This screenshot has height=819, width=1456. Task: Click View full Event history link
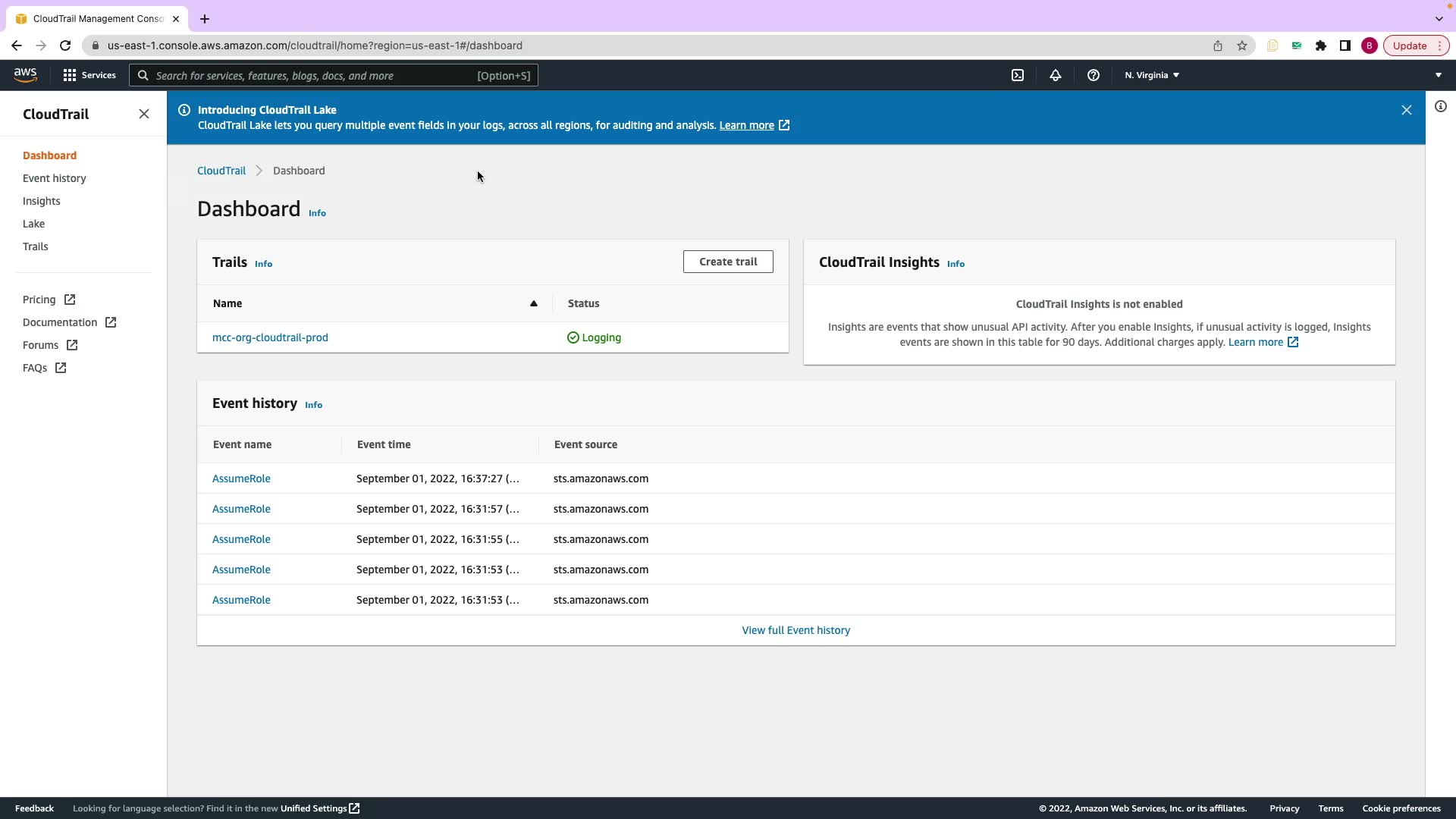click(x=795, y=630)
